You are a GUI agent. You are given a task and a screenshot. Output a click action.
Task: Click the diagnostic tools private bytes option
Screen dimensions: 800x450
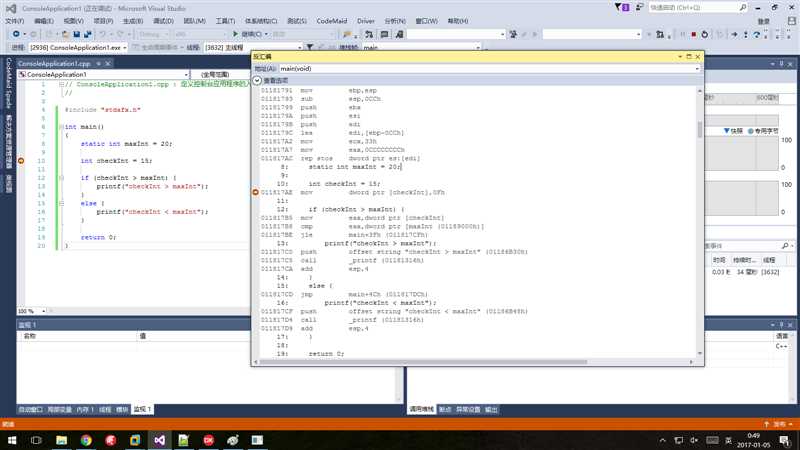point(763,131)
